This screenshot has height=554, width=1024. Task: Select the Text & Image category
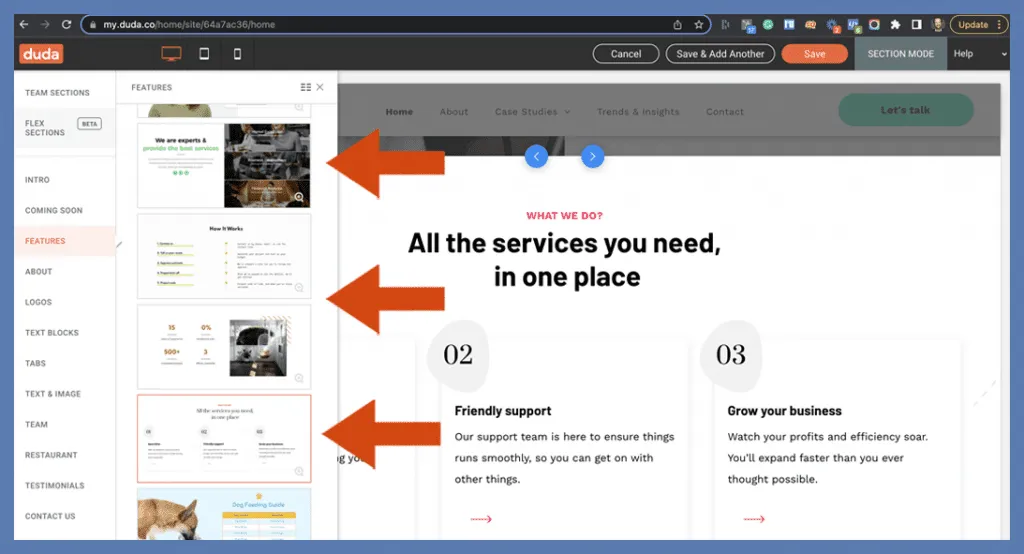pyautogui.click(x=53, y=394)
